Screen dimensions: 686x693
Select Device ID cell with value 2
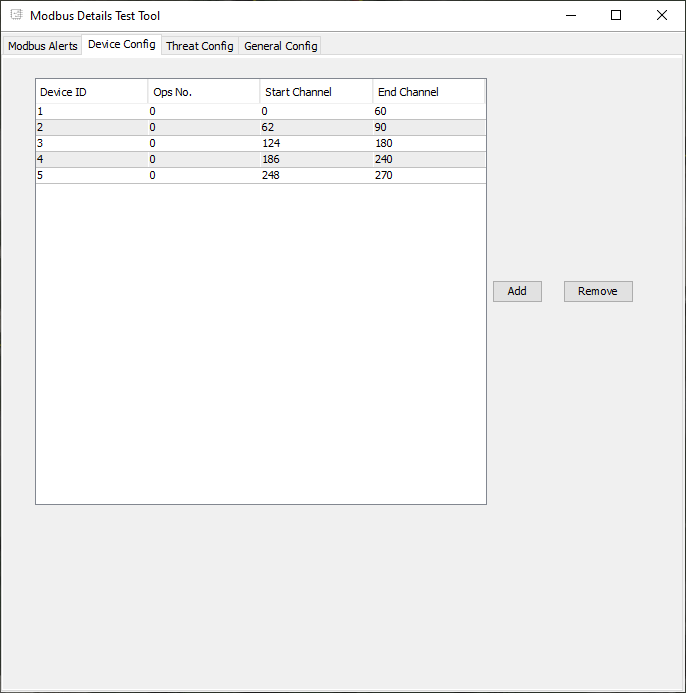91,127
